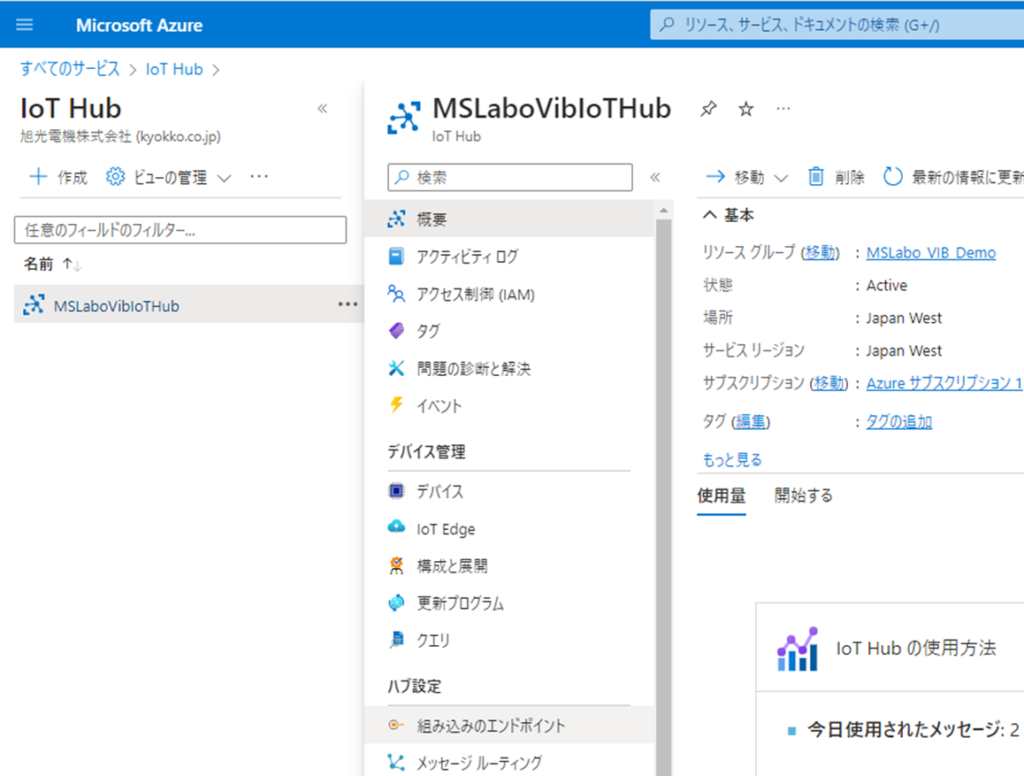This screenshot has height=776, width=1024.
Task: Click the タグの追加 link
Action: tap(899, 422)
